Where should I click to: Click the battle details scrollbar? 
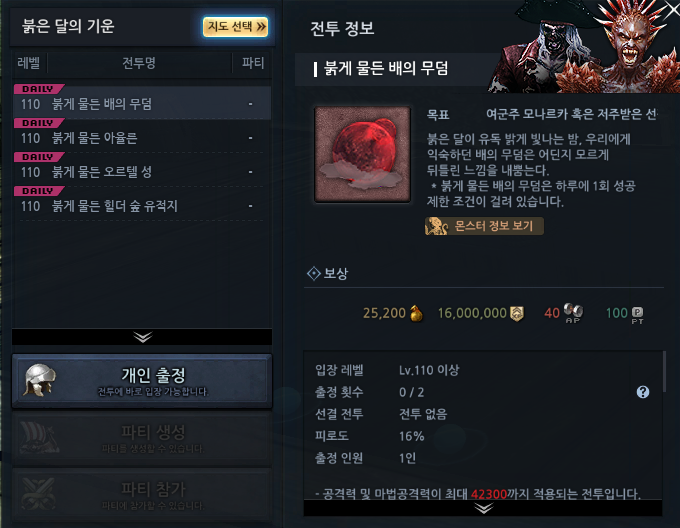click(663, 373)
